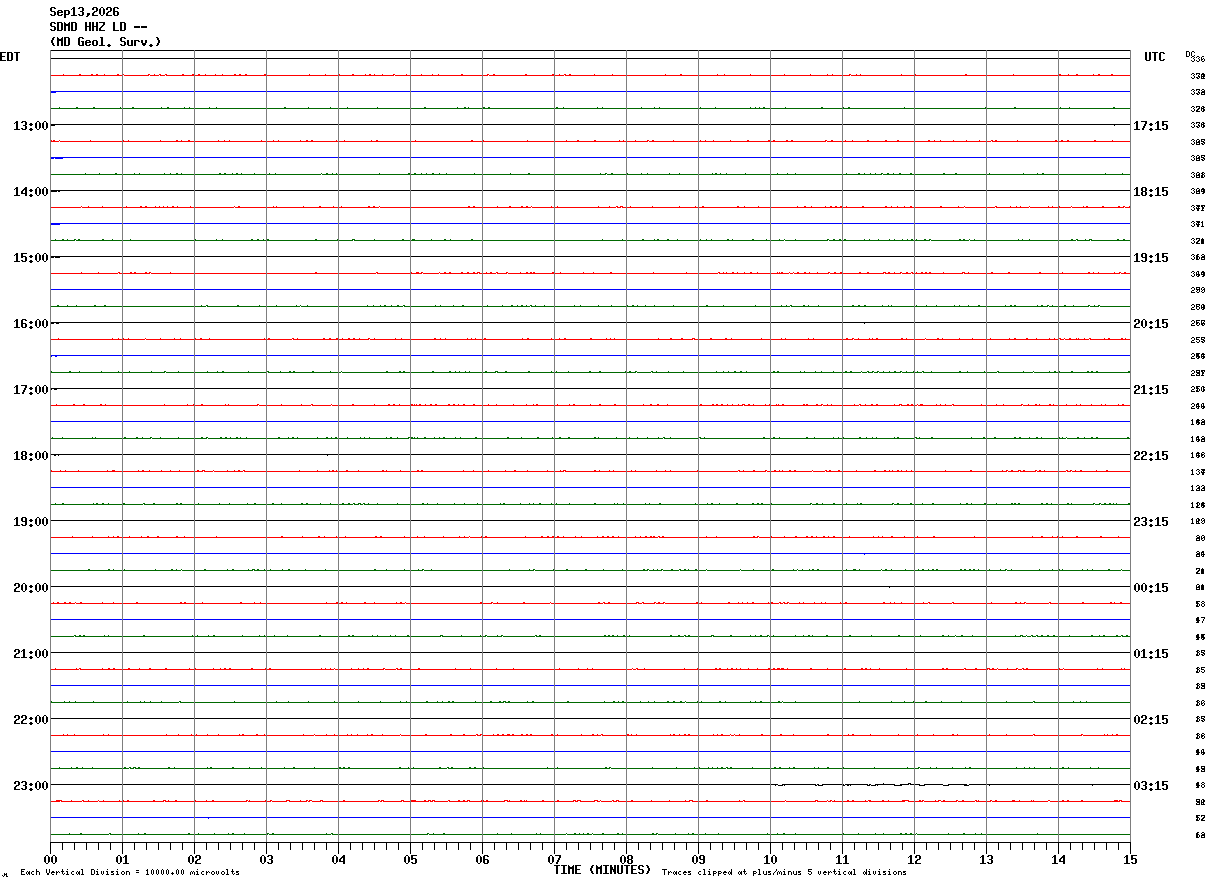Image resolution: width=1210 pixels, height=886 pixels.
Task: Select minute tick 10 on time axis
Action: coord(770,859)
